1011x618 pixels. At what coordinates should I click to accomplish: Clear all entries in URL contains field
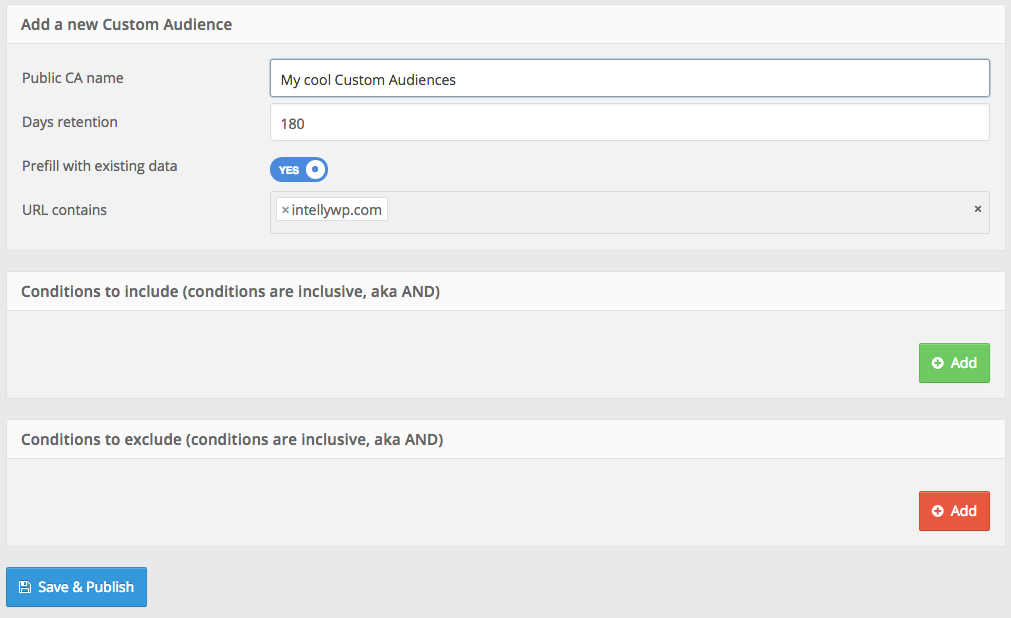(977, 209)
